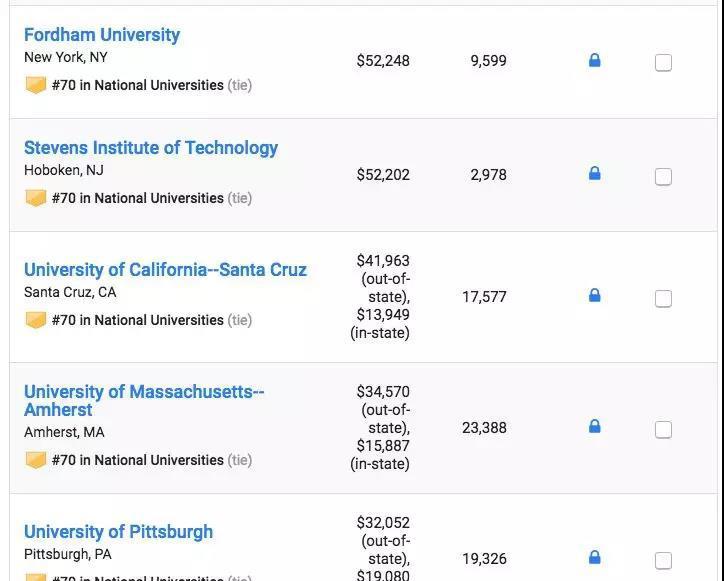The width and height of the screenshot is (724, 581).
Task: Click lock icon for UMass Amherst
Action: (x=595, y=427)
